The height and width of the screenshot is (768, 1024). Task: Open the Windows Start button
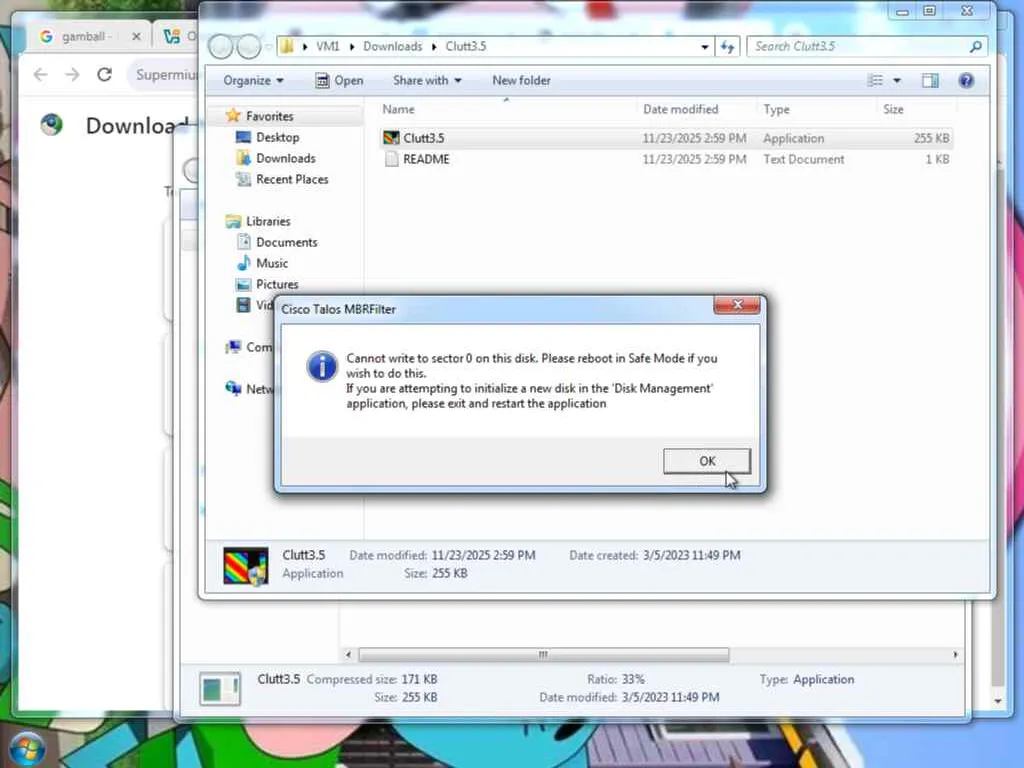(x=28, y=749)
